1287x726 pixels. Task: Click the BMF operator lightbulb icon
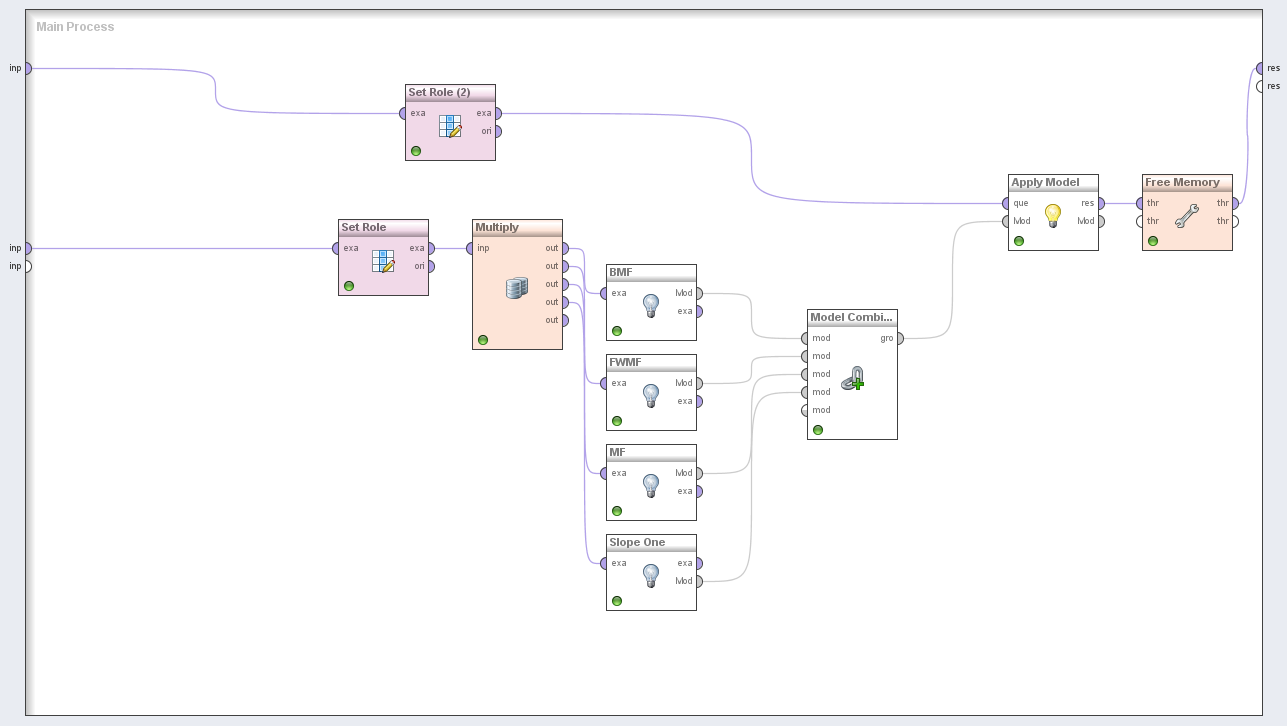coord(651,306)
